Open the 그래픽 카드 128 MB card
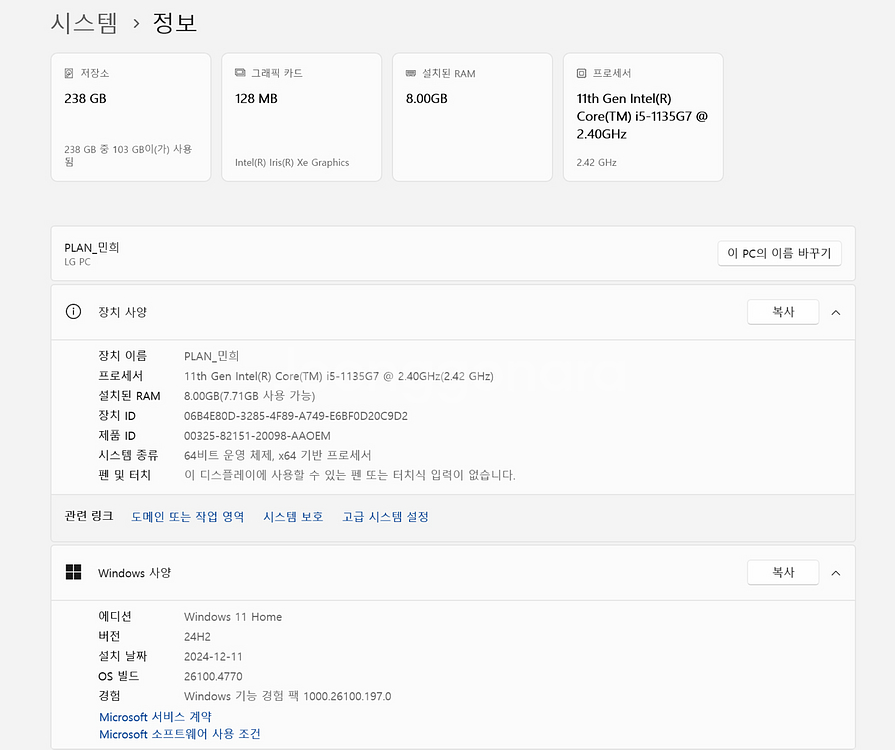Viewport: 895px width, 750px height. (301, 117)
